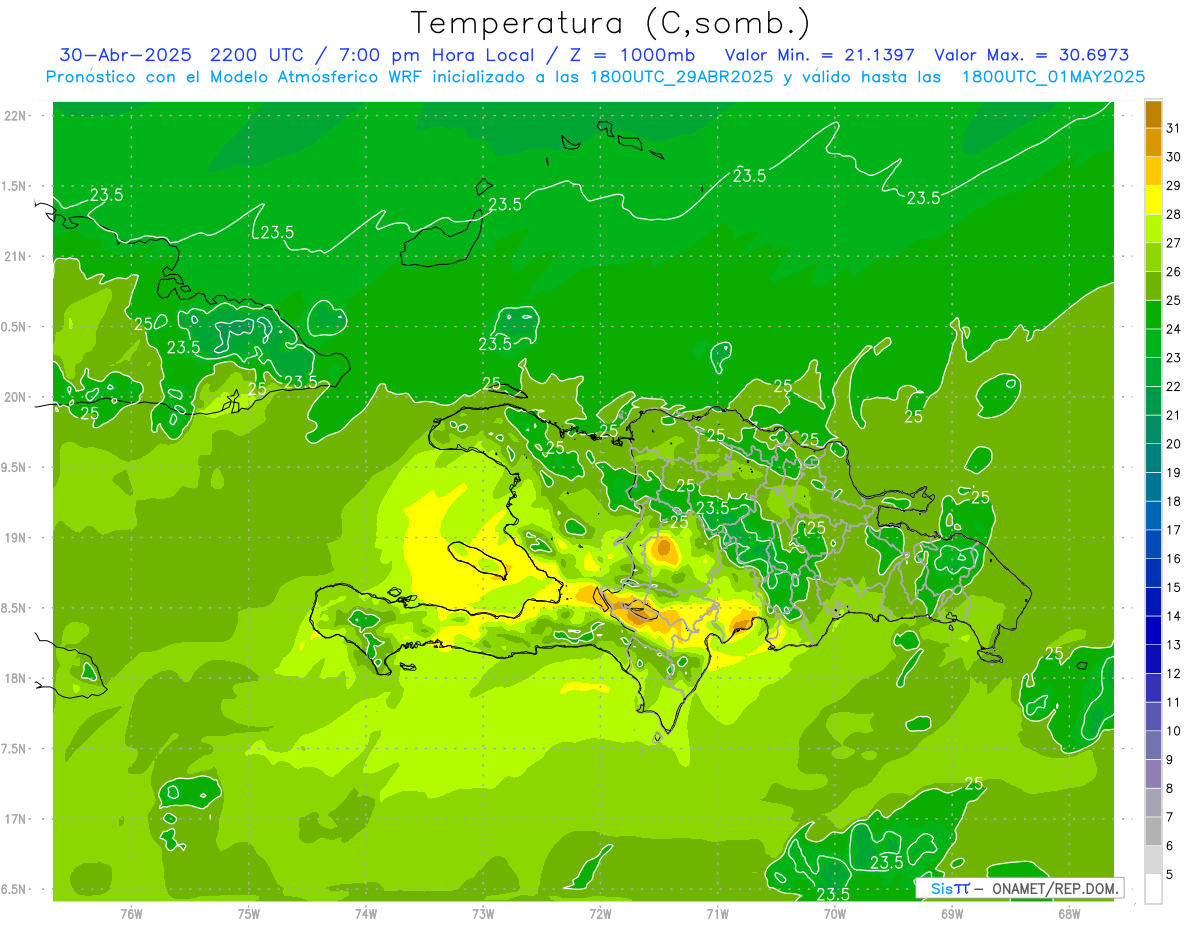Image resolution: width=1200 pixels, height=927 pixels.
Task: Click legend scale value 29
Action: (1173, 185)
